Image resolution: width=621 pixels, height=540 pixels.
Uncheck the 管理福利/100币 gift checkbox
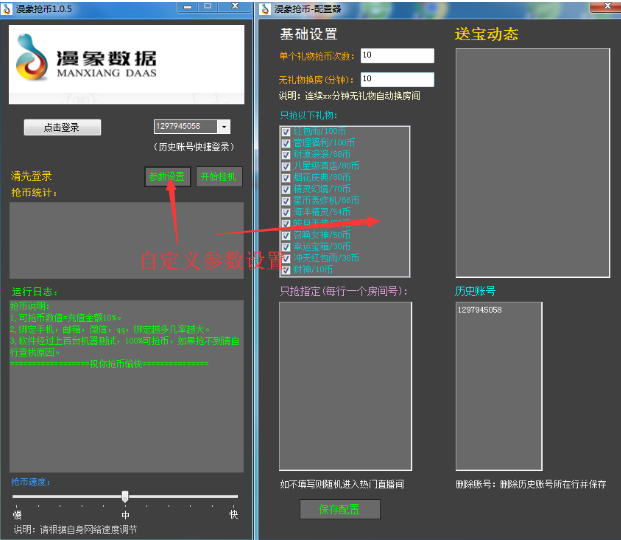(286, 143)
